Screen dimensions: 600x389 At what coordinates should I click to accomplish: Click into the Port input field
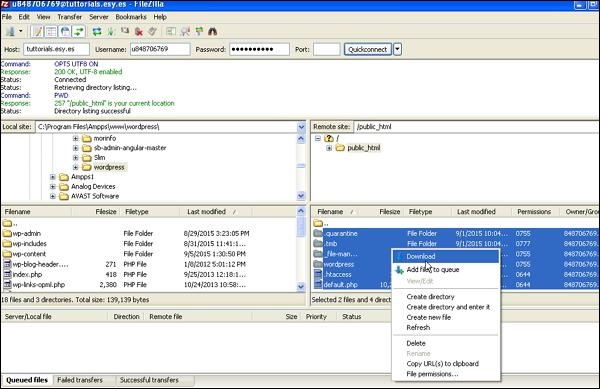click(x=326, y=49)
